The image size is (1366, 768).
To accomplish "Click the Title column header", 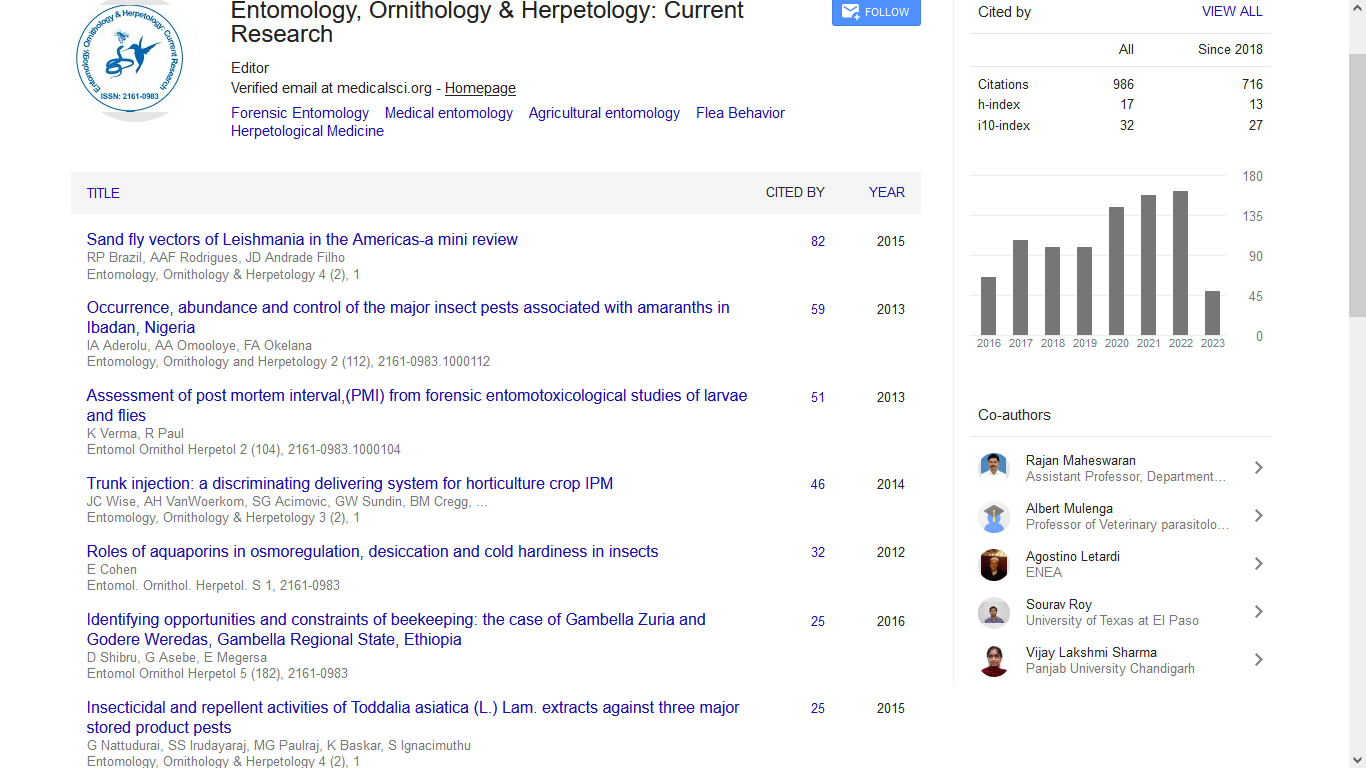I will (x=103, y=193).
